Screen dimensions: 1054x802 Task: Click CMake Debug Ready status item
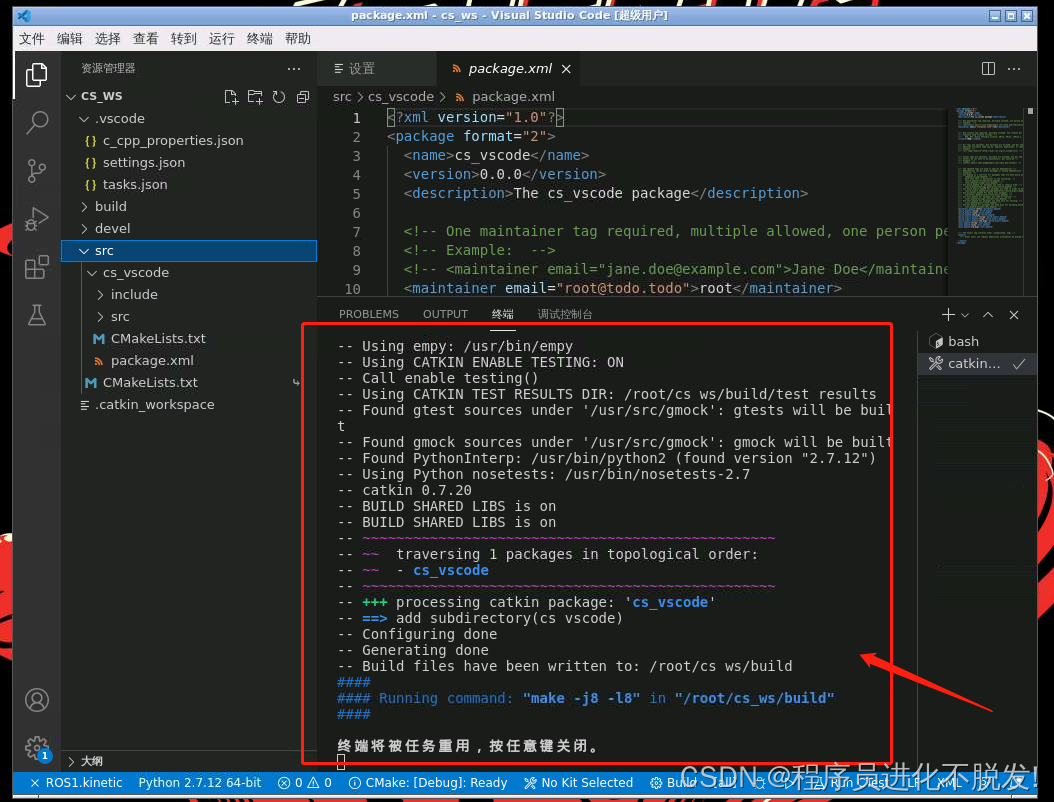tap(428, 783)
